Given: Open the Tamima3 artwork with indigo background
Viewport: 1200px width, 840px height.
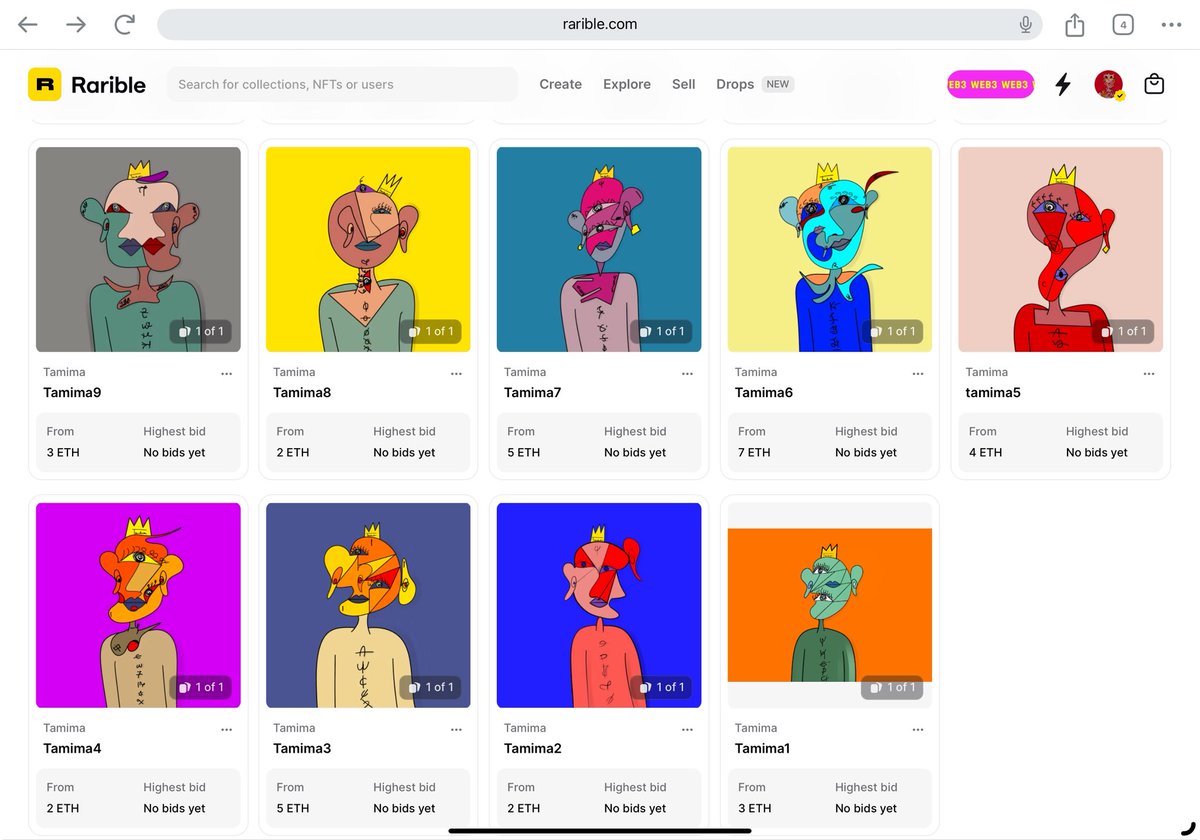Looking at the screenshot, I should click(368, 605).
